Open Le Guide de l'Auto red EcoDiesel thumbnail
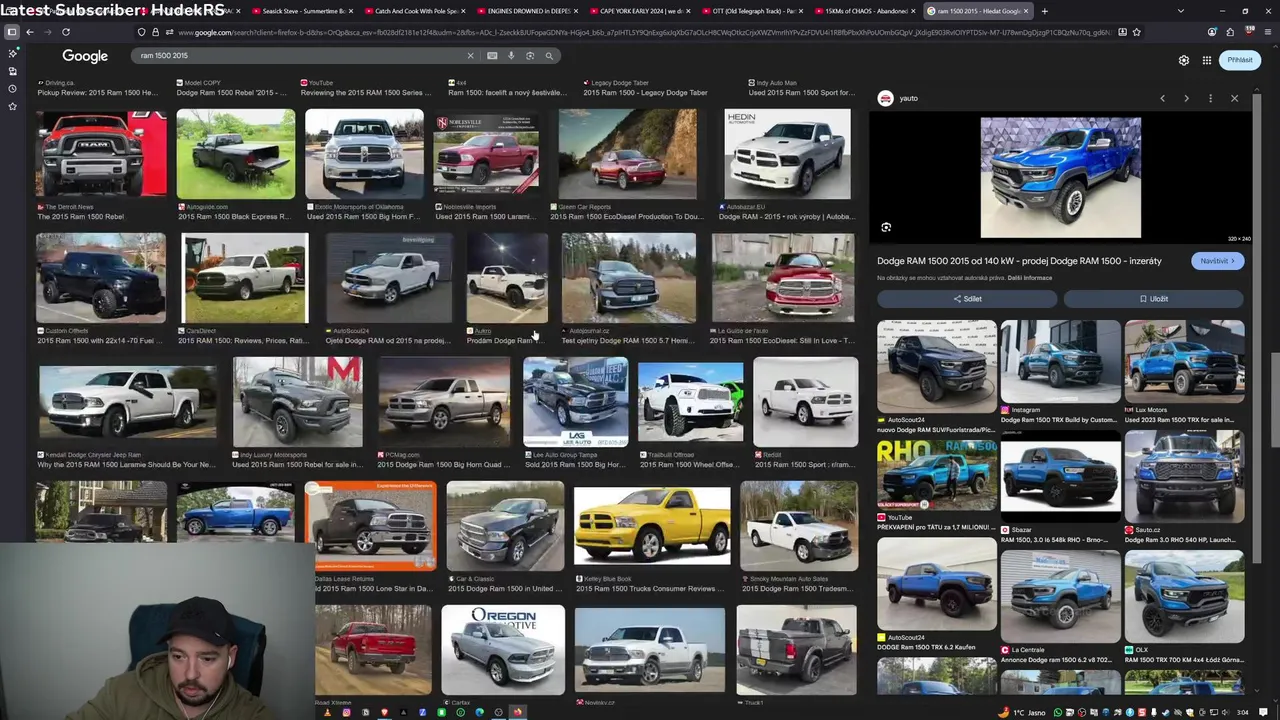This screenshot has height=720, width=1280. click(x=783, y=279)
